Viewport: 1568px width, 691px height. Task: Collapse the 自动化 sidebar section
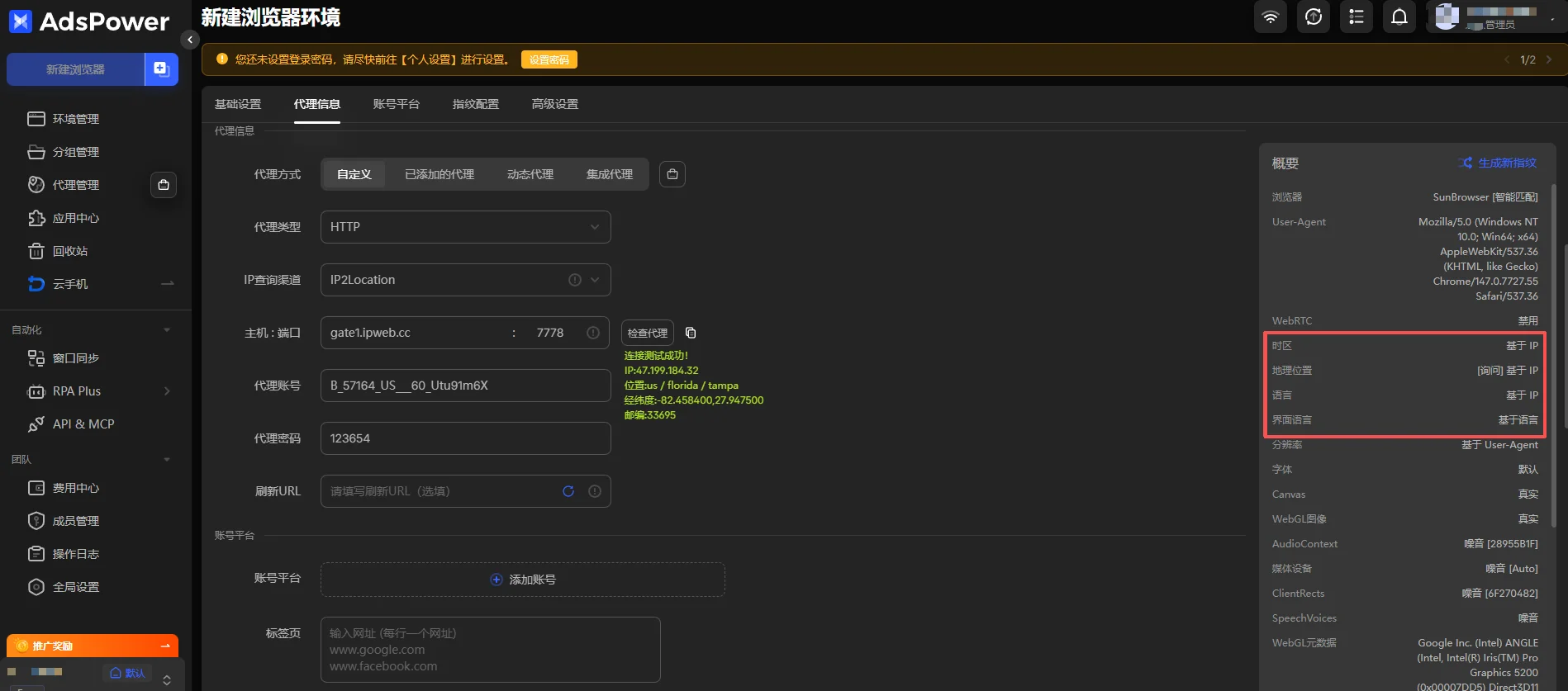(x=167, y=329)
